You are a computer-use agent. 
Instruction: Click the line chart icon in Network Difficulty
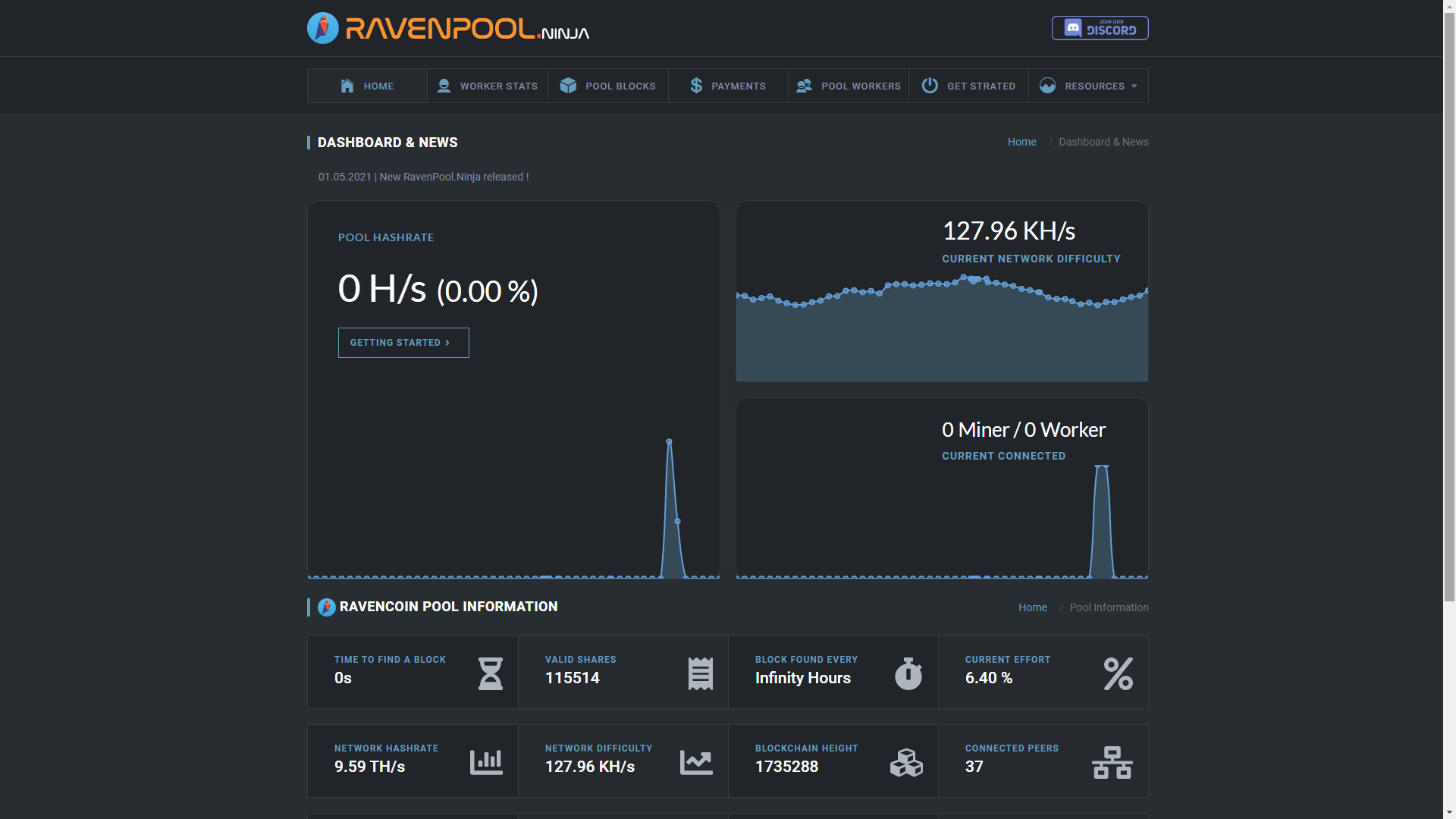coord(696,762)
